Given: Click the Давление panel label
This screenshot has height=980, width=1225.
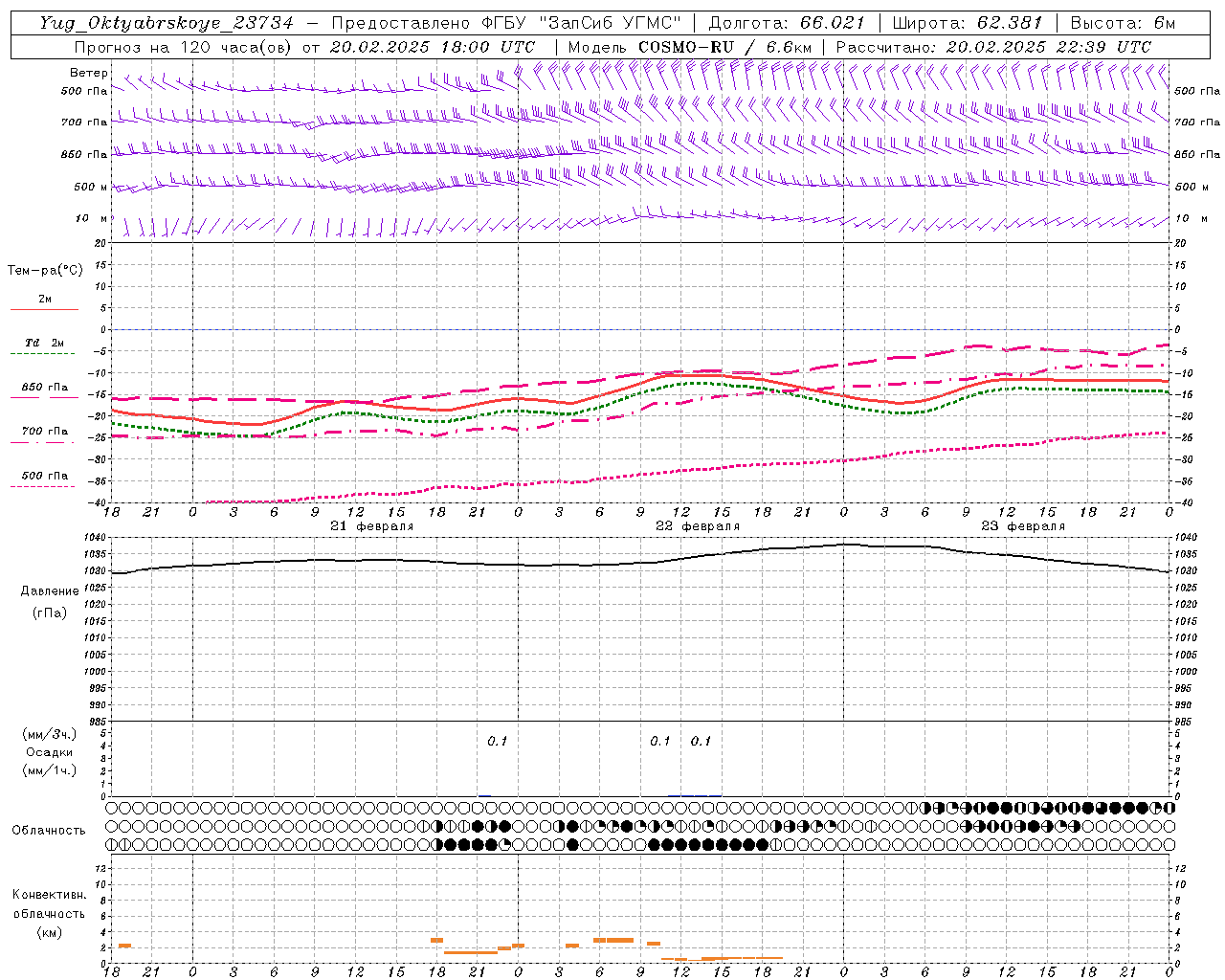Looking at the screenshot, I should pos(50,591).
